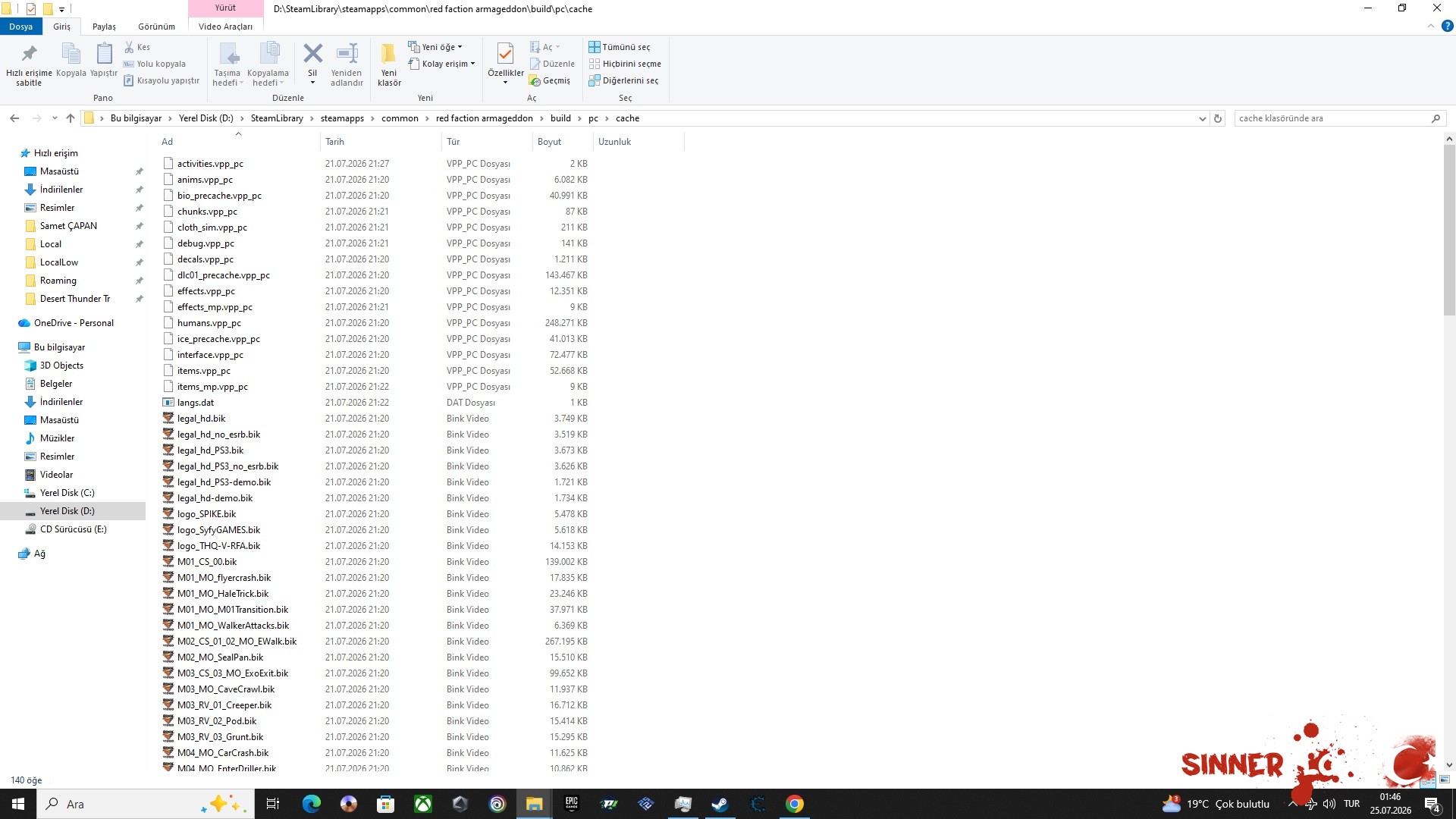
Task: Select file humans.vpp_pc
Action: point(209,323)
